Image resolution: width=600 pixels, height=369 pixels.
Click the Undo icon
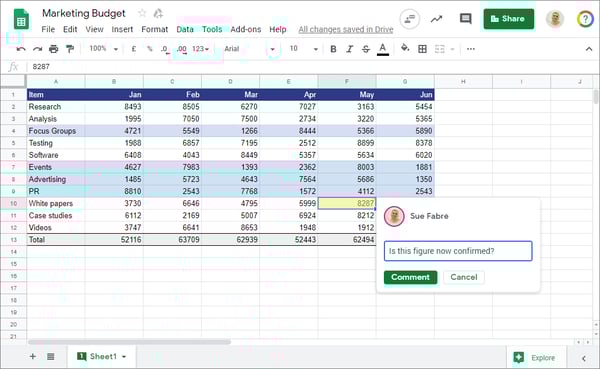[x=21, y=49]
